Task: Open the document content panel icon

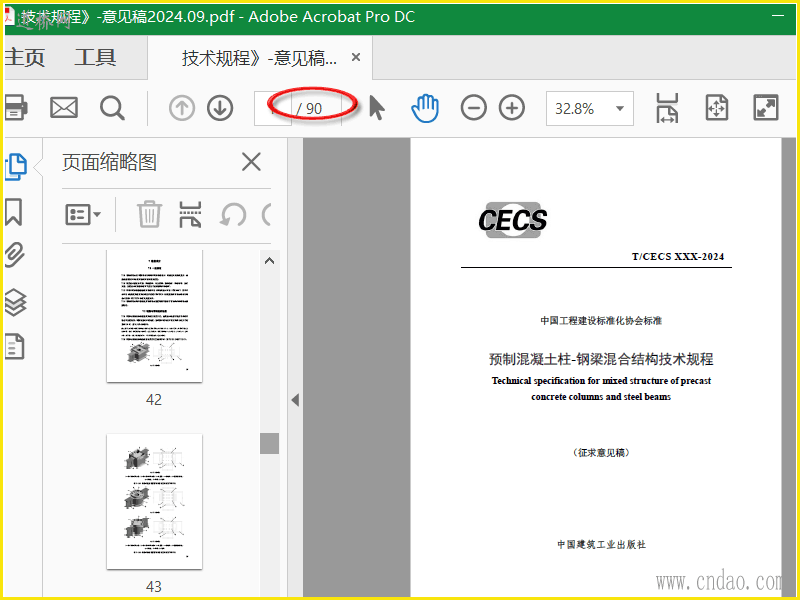Action: coord(15,346)
